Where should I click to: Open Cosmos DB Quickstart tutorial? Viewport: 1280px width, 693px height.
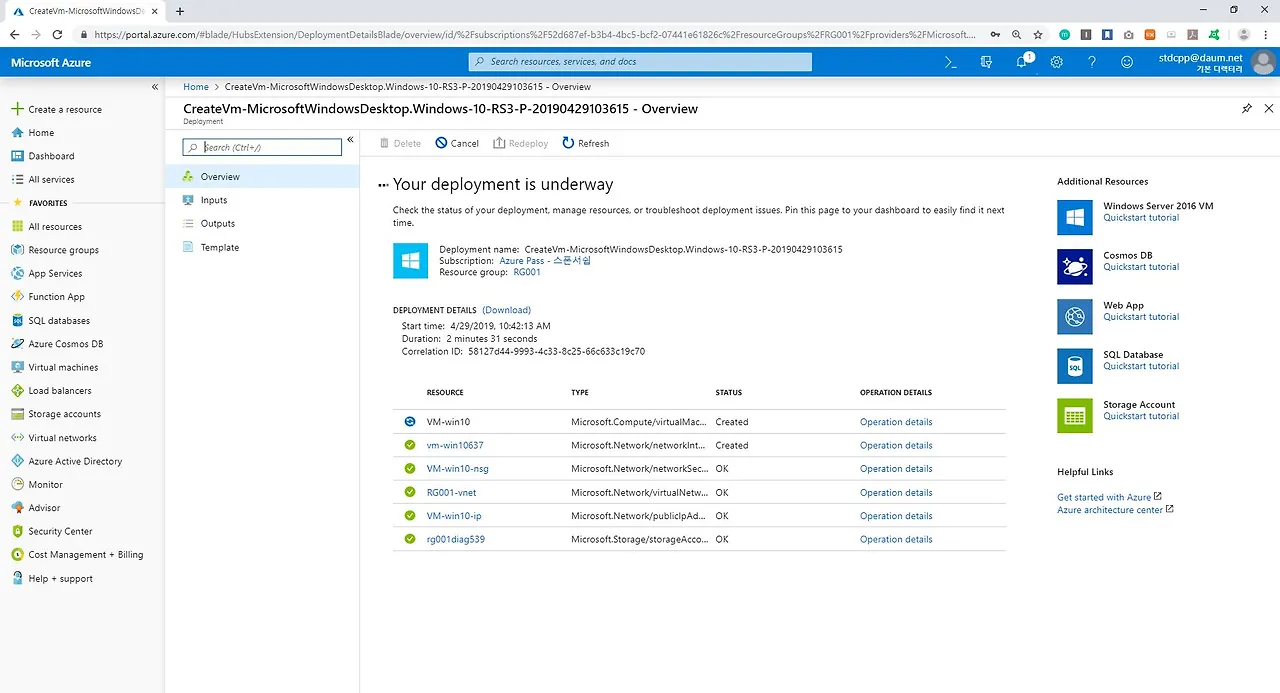[1141, 267]
